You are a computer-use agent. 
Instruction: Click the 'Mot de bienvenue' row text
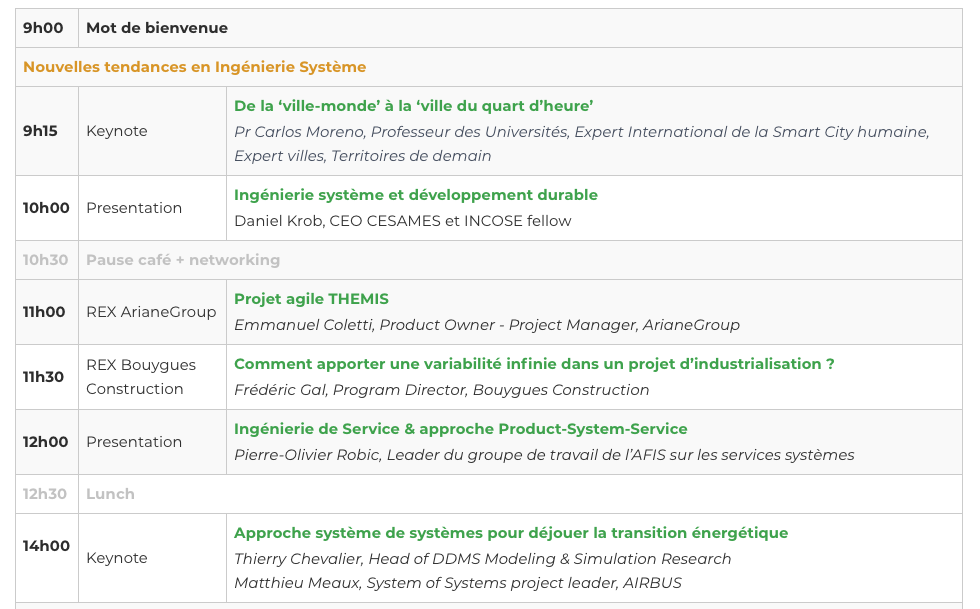(x=157, y=28)
